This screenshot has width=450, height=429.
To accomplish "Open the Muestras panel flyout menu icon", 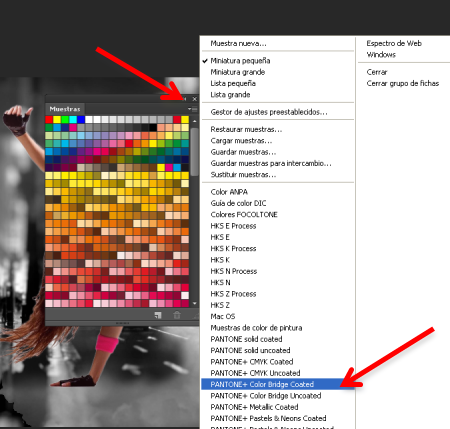I will [192, 109].
